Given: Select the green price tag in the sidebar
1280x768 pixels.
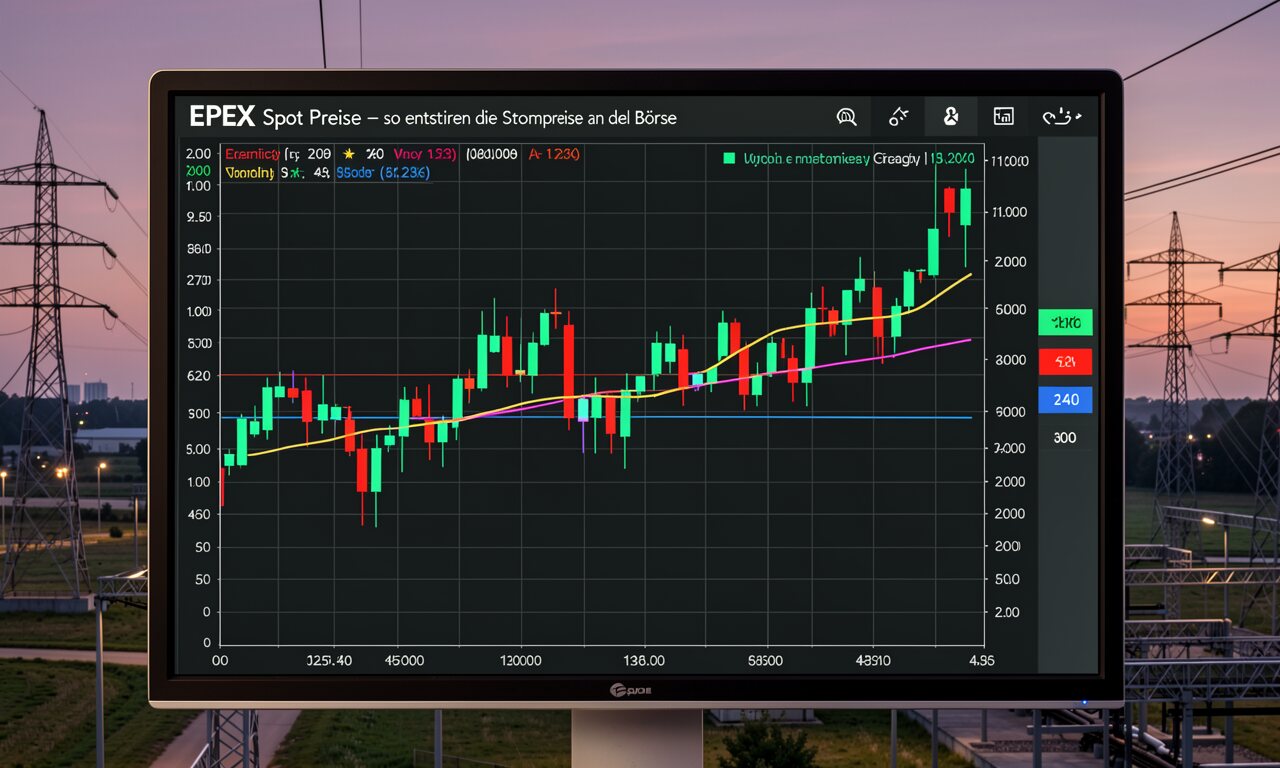Looking at the screenshot, I should tap(1065, 322).
